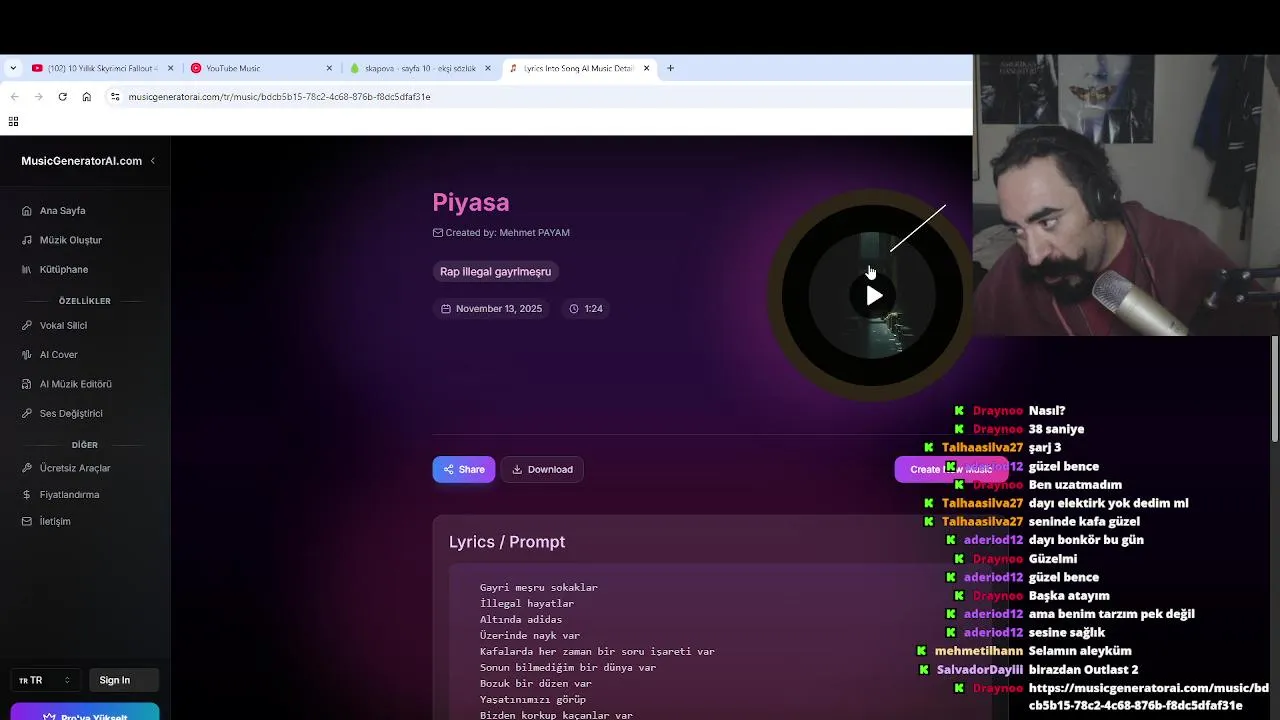The image size is (1280, 720).
Task: Close the Skyrimci Fallout YouTube tab
Action: (170, 68)
